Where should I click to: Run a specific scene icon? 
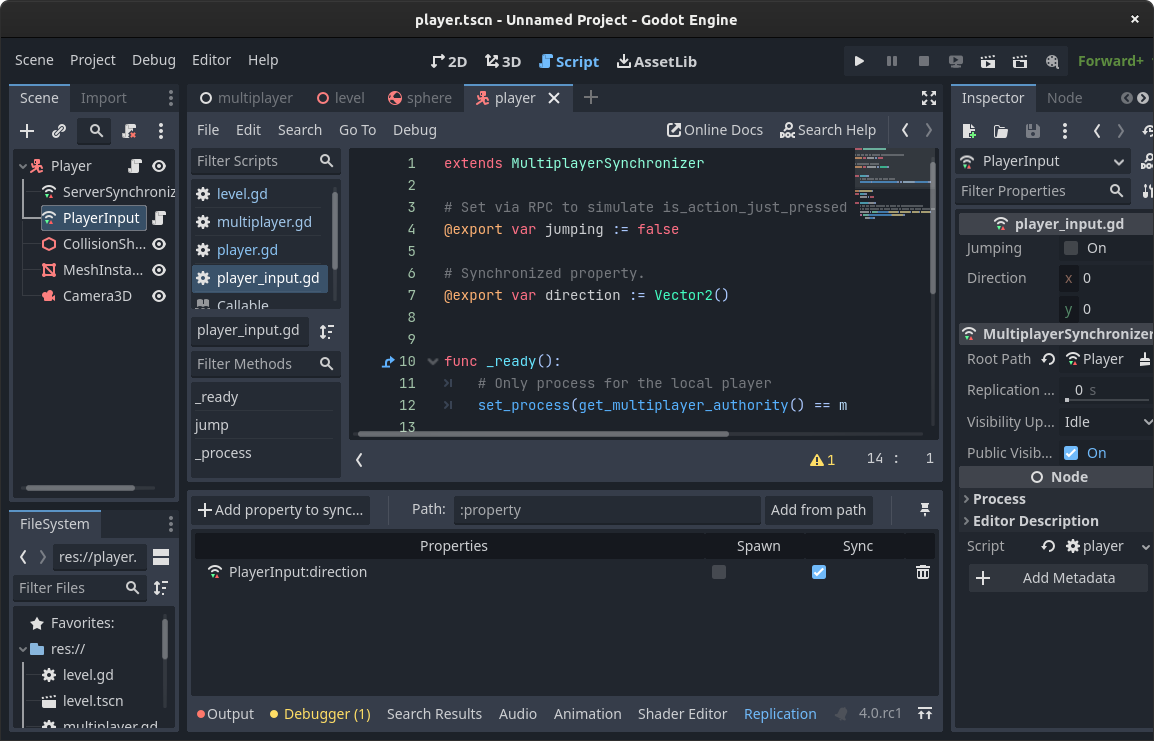(x=1020, y=61)
